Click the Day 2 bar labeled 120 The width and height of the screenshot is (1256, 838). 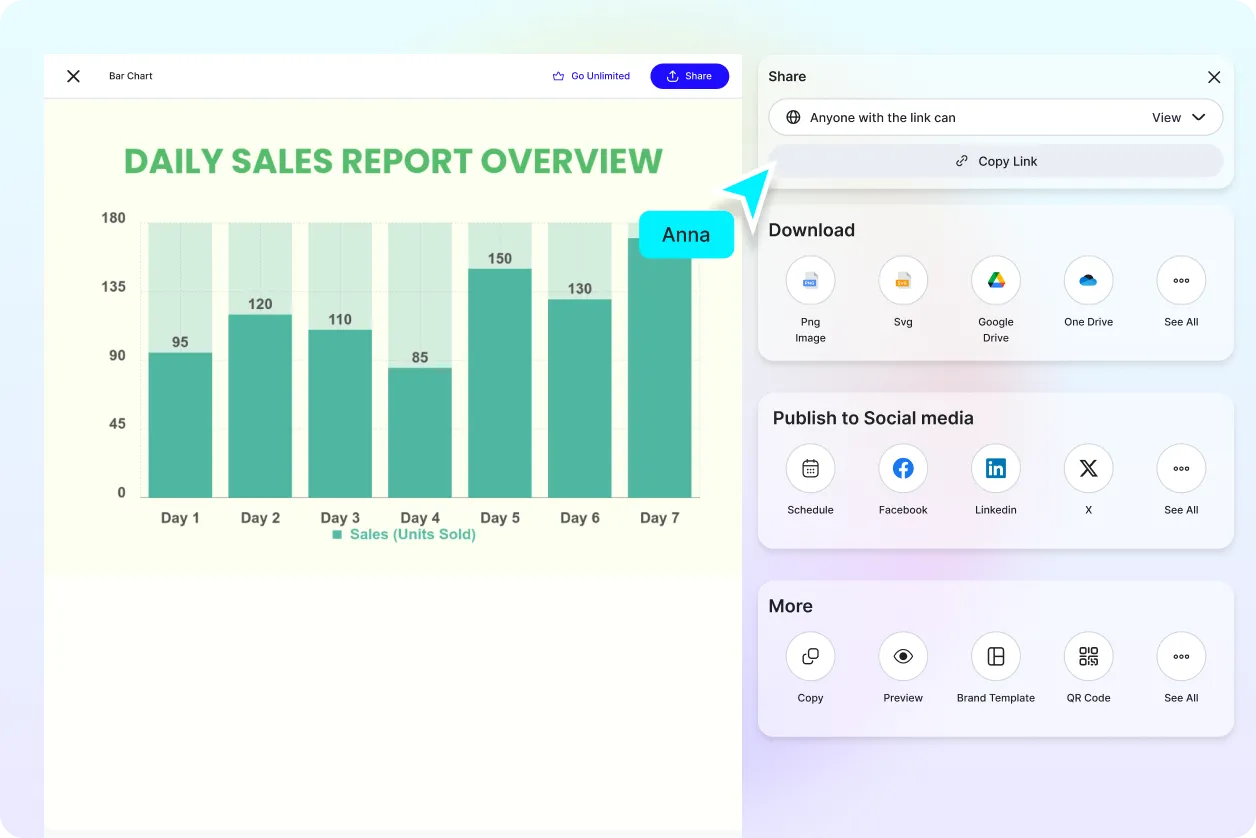[260, 406]
